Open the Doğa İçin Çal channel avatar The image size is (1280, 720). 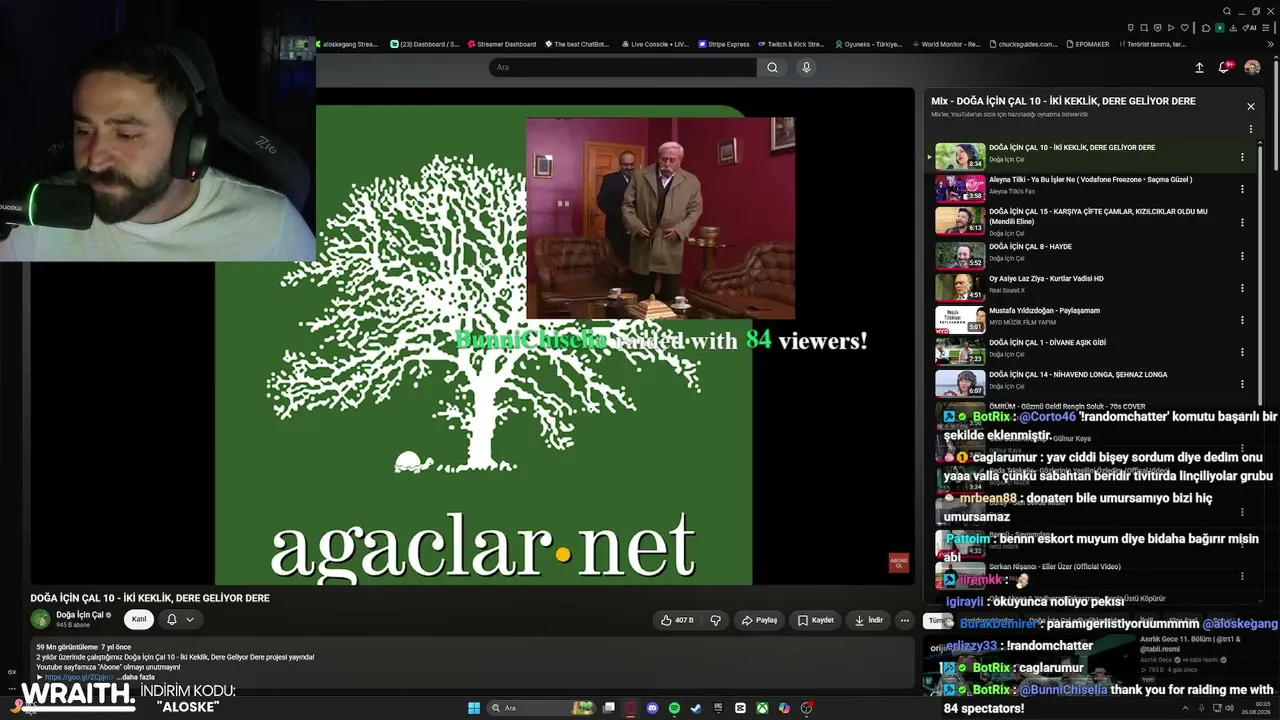(x=40, y=619)
